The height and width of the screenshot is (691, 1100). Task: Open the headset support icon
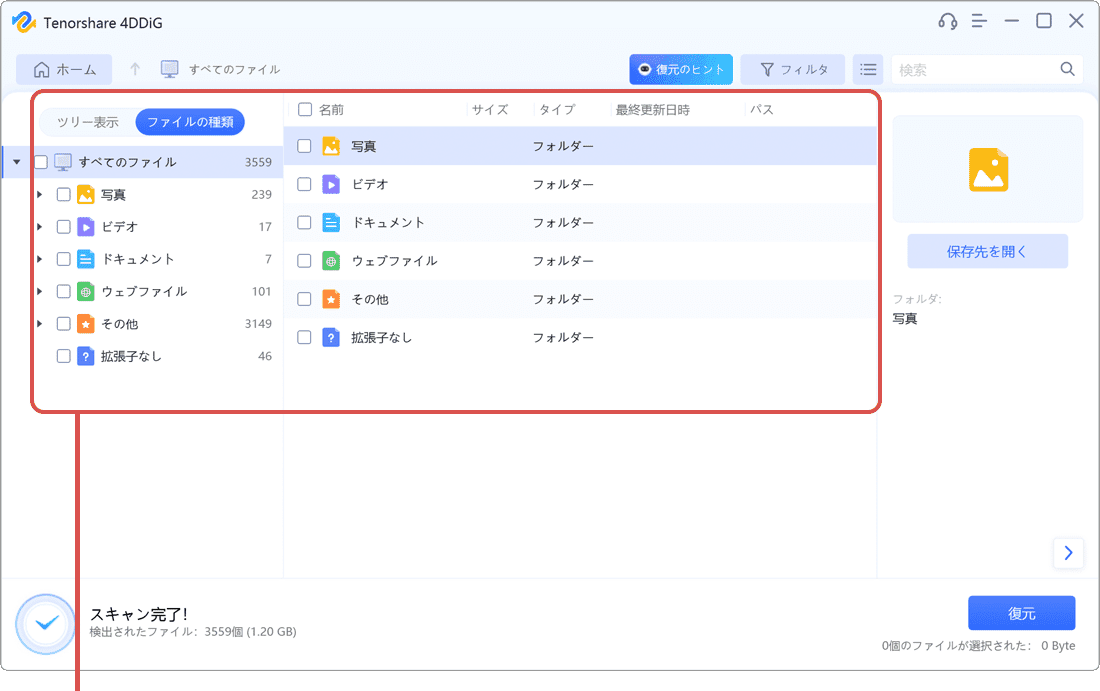click(946, 20)
